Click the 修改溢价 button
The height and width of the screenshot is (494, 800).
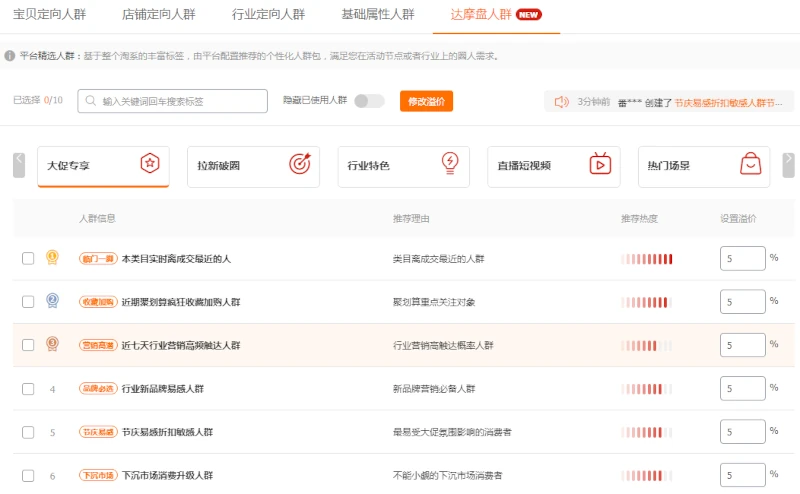point(426,101)
